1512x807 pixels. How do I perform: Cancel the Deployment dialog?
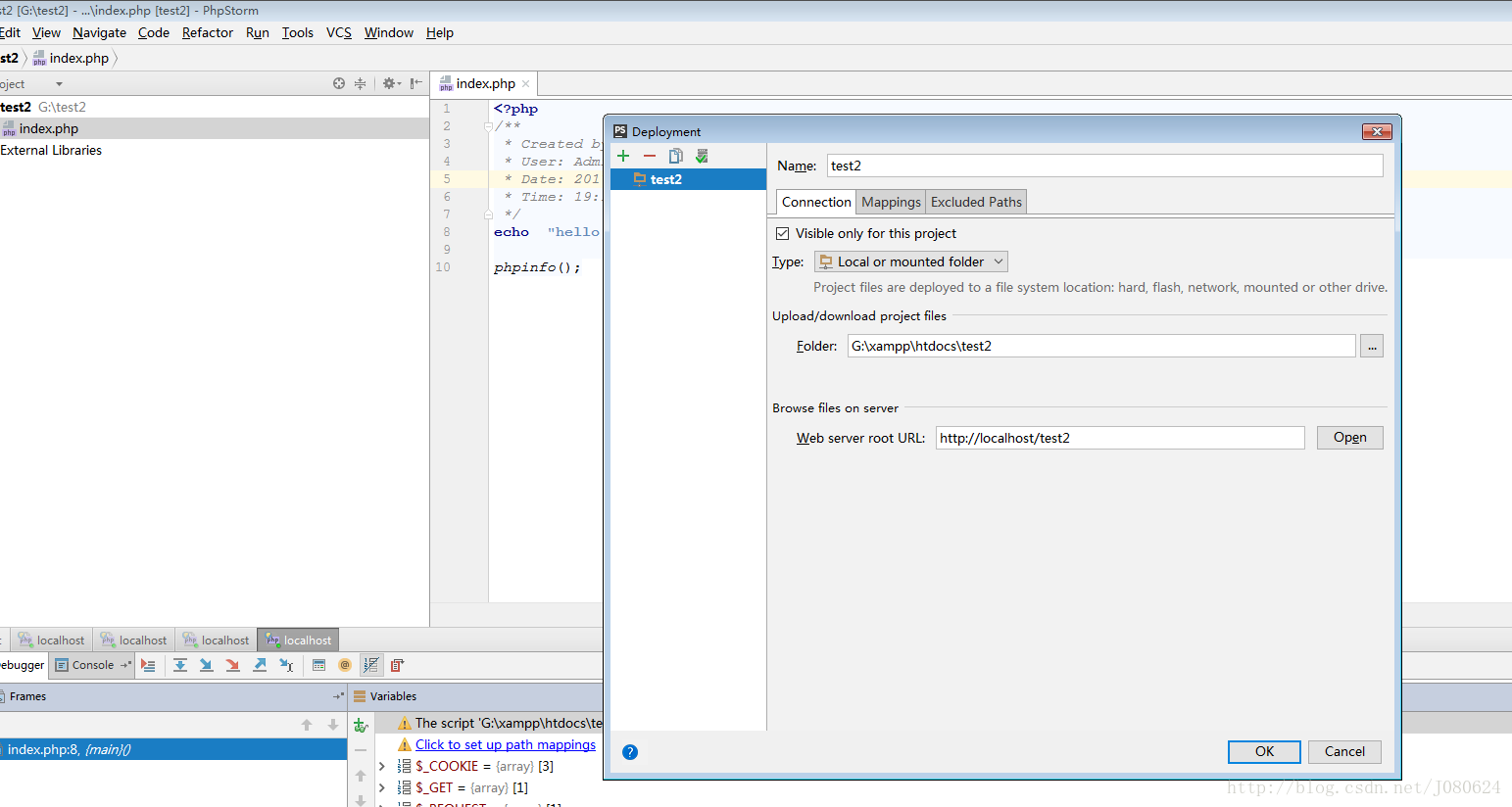(1344, 751)
